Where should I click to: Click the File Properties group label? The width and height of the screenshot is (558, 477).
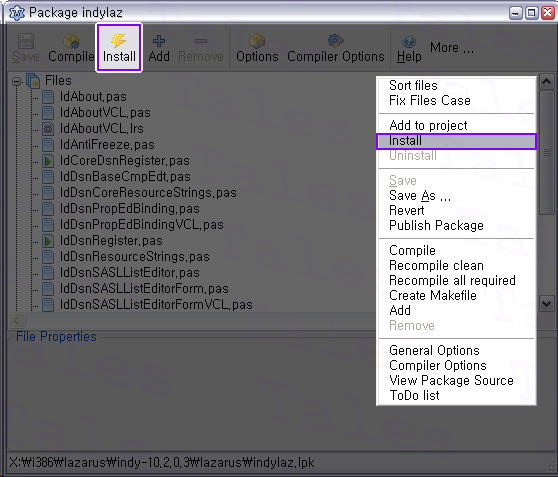(x=56, y=336)
